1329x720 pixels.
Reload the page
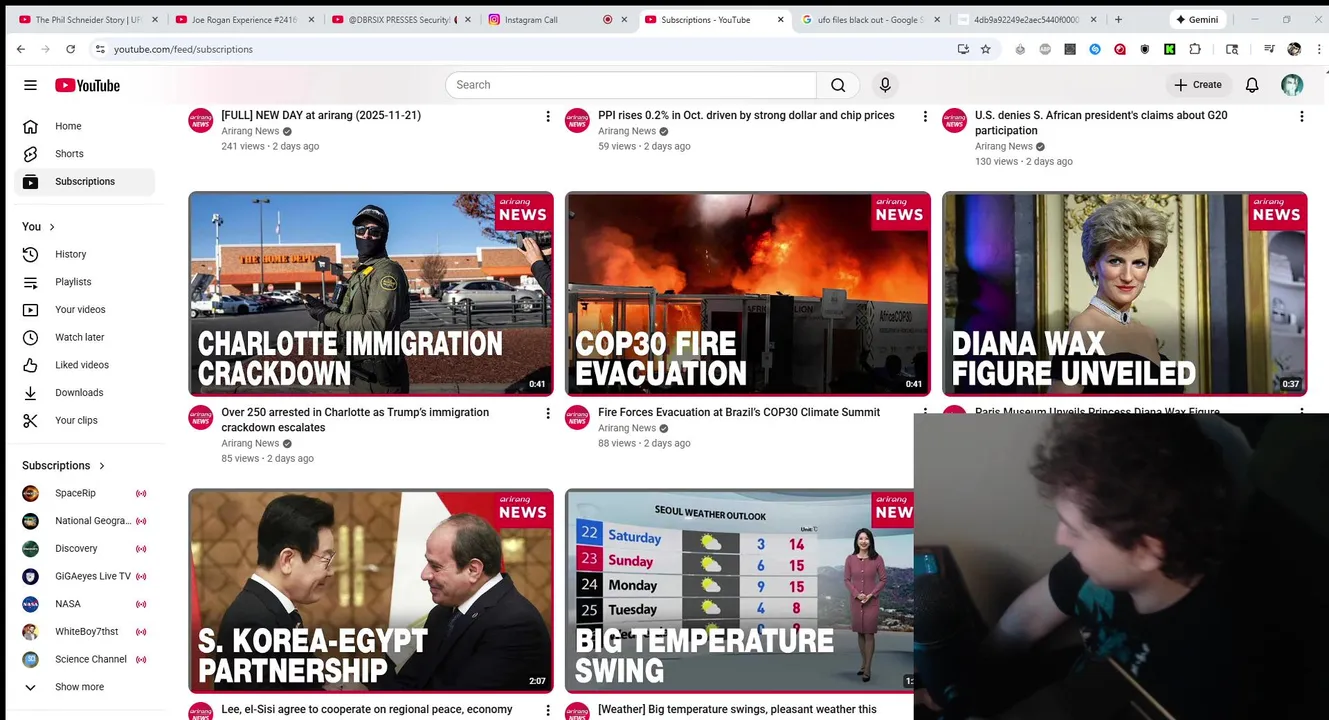click(70, 49)
